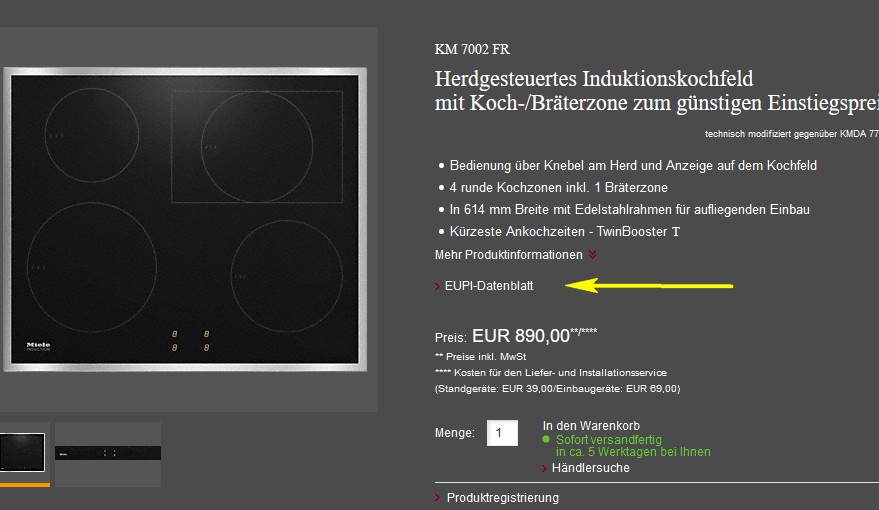Click note Preise inkl. MwSt
This screenshot has height=510, width=879.
[x=480, y=356]
